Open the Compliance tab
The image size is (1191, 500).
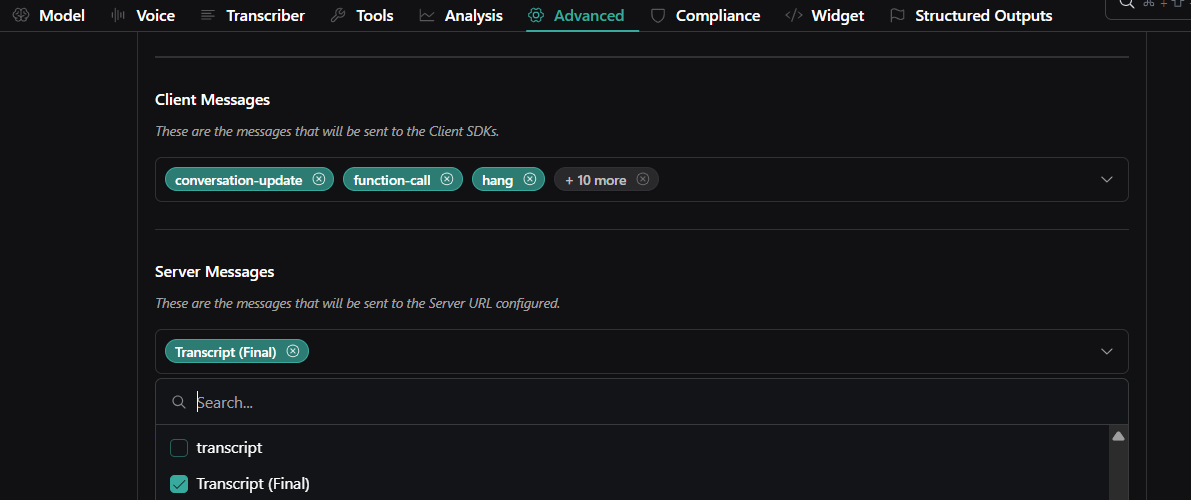706,15
